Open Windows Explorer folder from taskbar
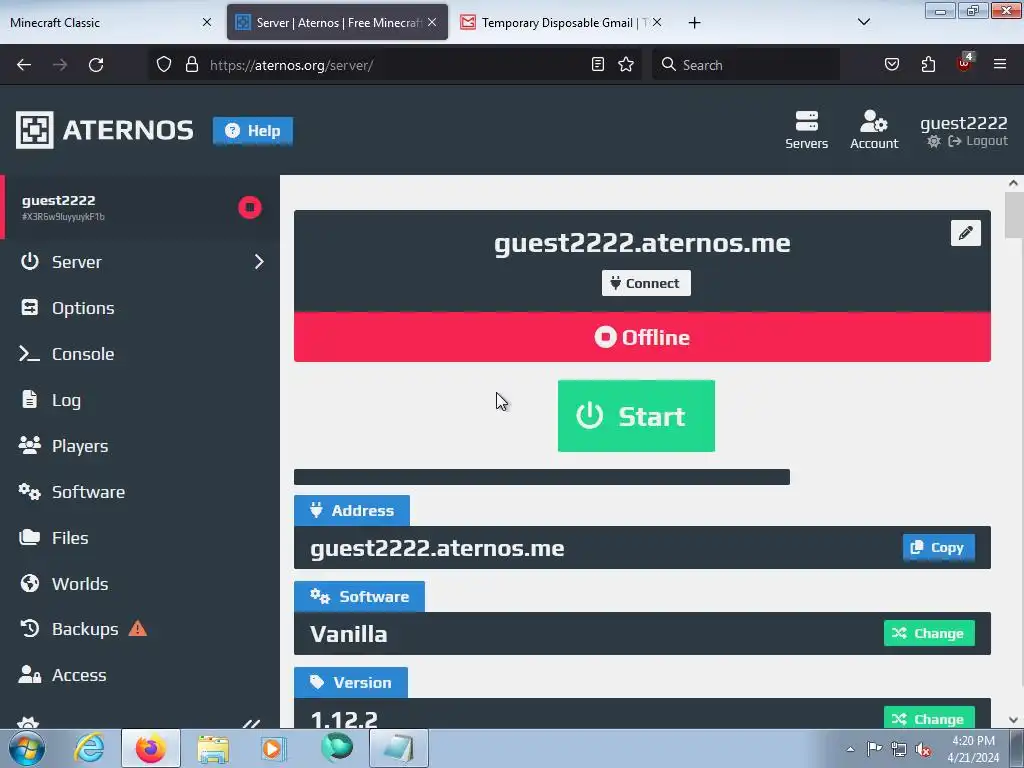Image resolution: width=1024 pixels, height=768 pixels. coord(213,748)
